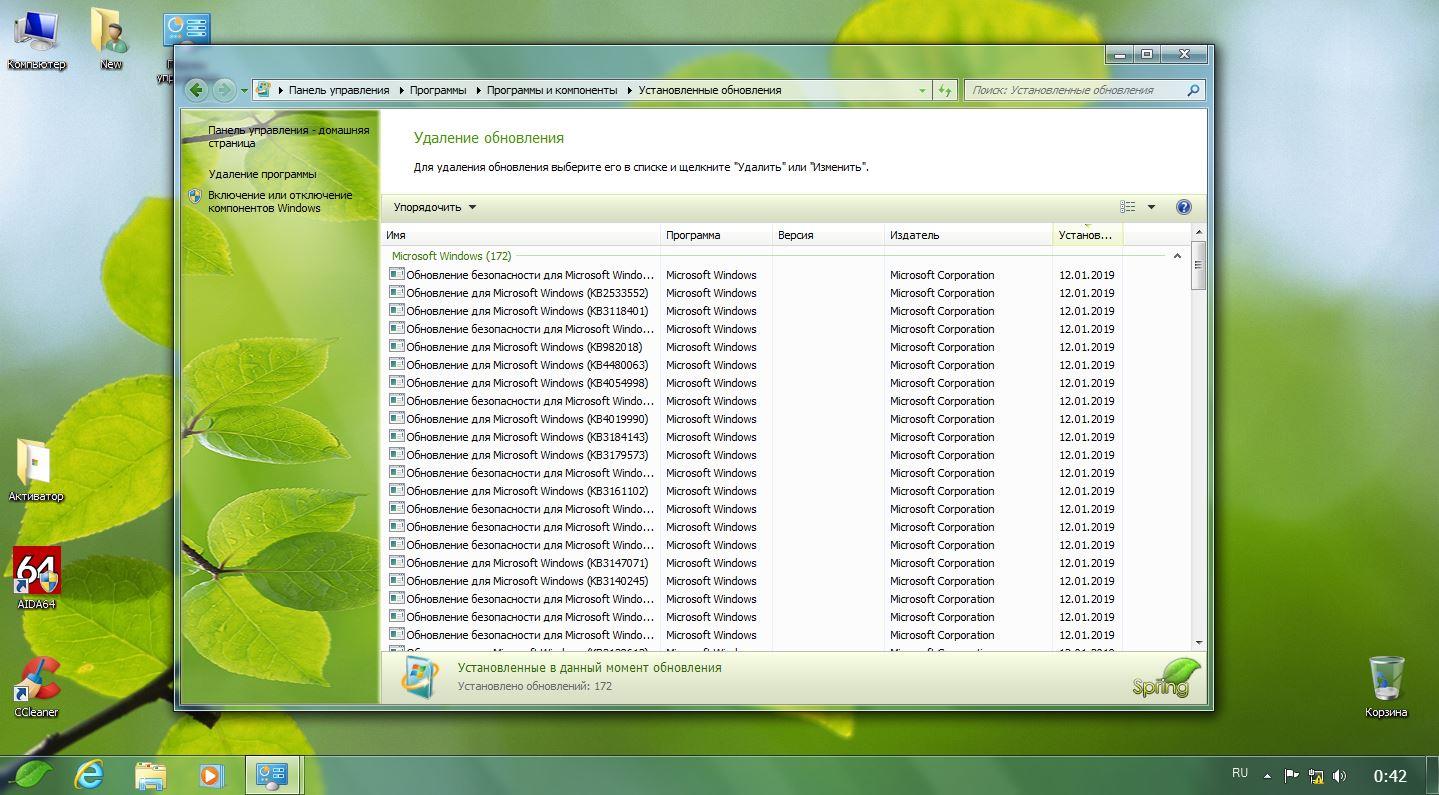This screenshot has height=795, width=1439.
Task: Select the AIDA64 desktop shortcut
Action: pos(37,578)
